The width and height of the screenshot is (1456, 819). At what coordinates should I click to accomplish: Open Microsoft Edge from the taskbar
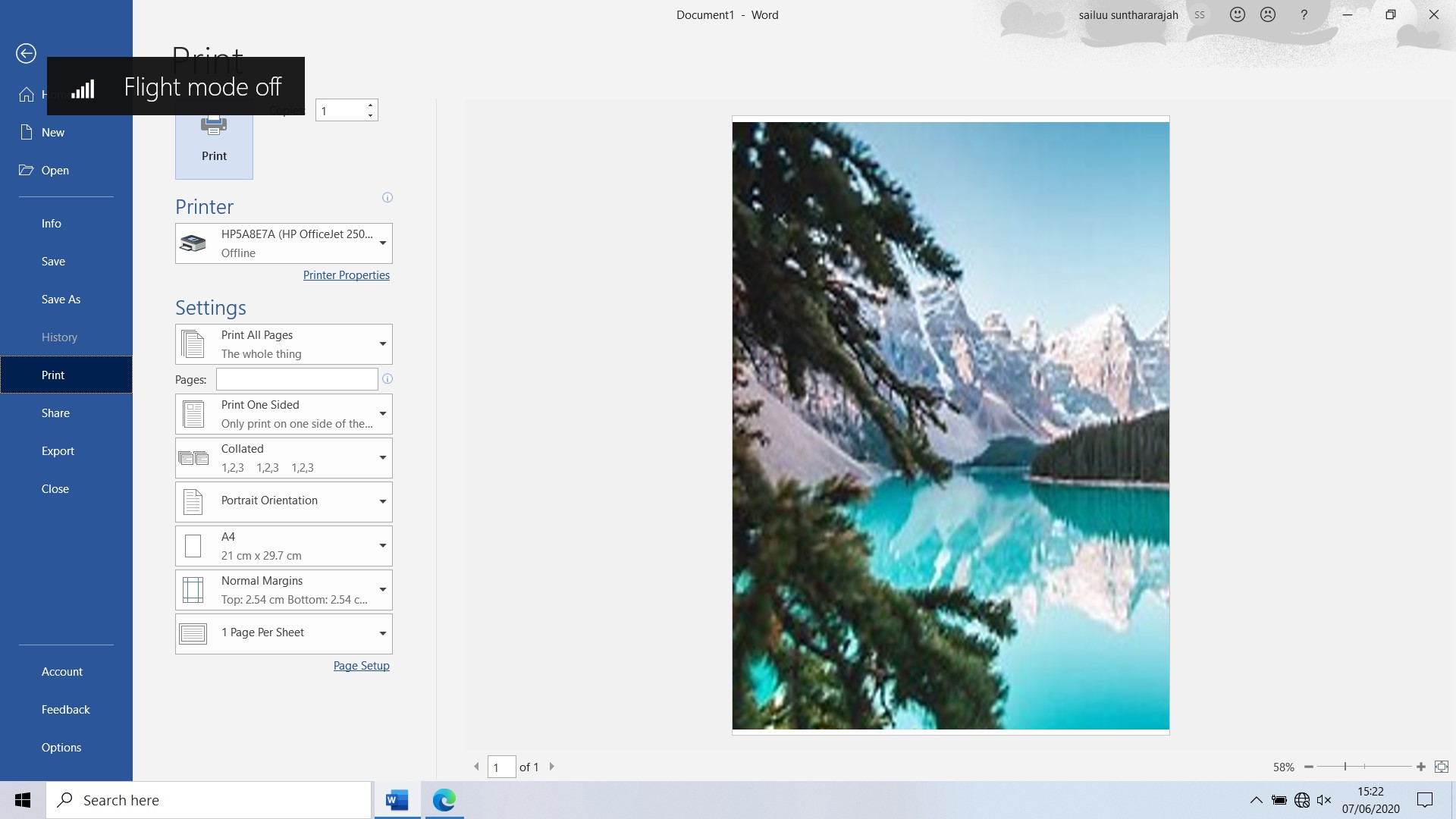click(x=444, y=800)
